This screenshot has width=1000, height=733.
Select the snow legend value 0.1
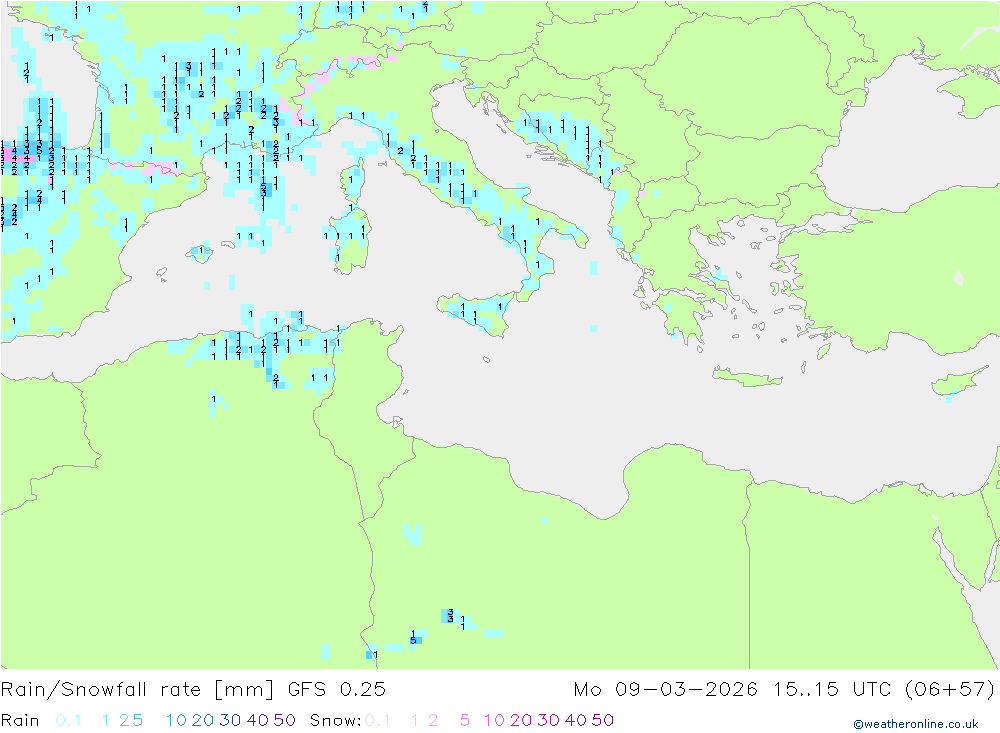click(378, 720)
